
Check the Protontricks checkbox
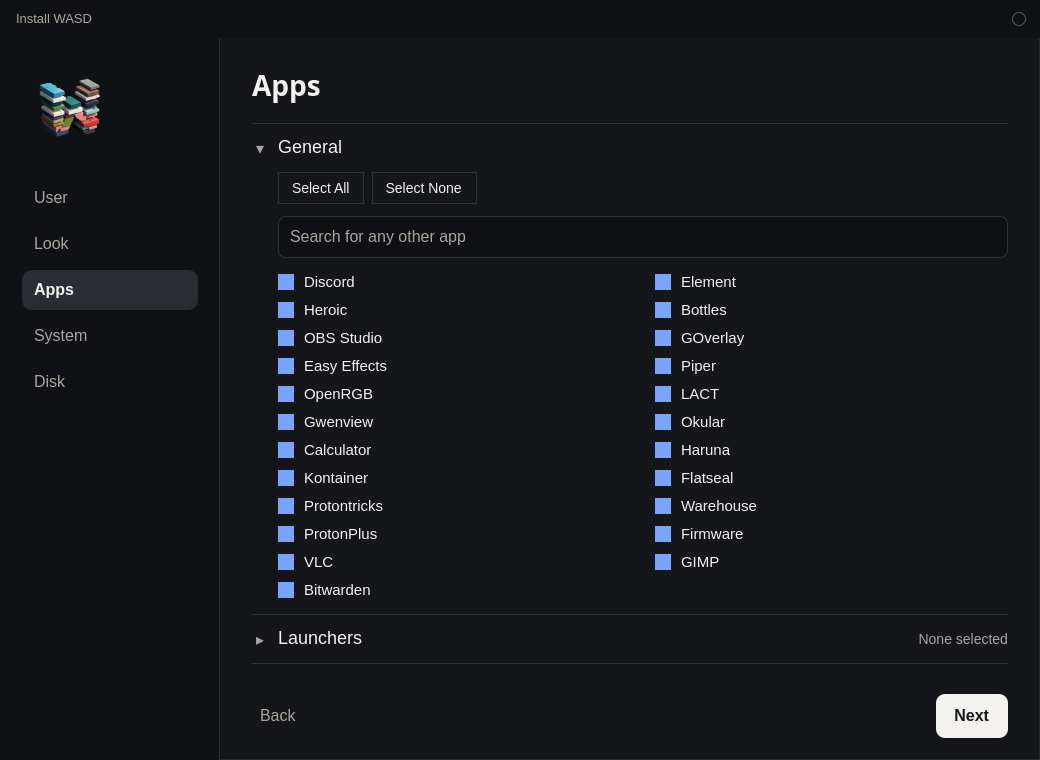286,506
